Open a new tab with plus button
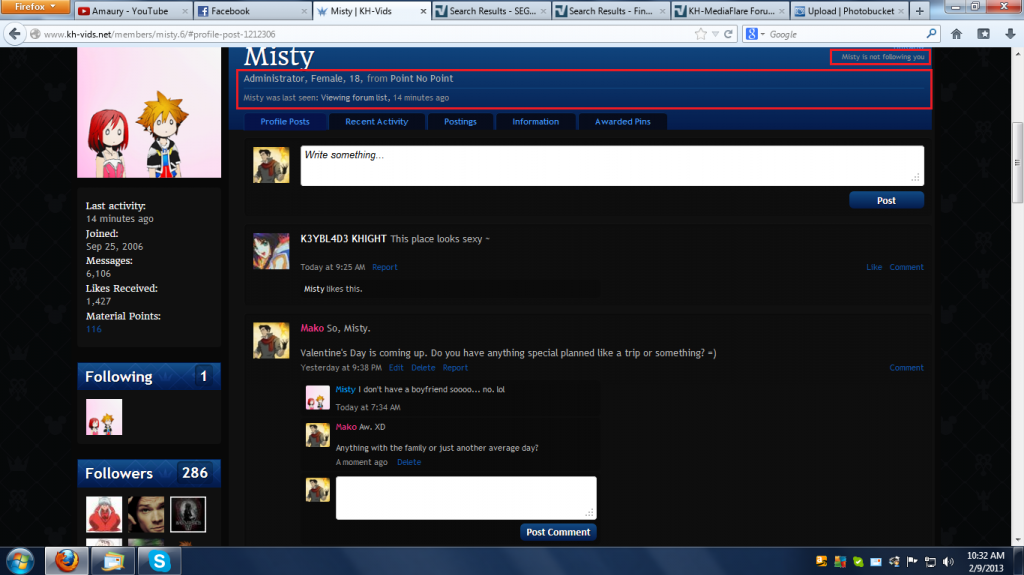Viewport: 1024px width, 575px height. (x=920, y=10)
